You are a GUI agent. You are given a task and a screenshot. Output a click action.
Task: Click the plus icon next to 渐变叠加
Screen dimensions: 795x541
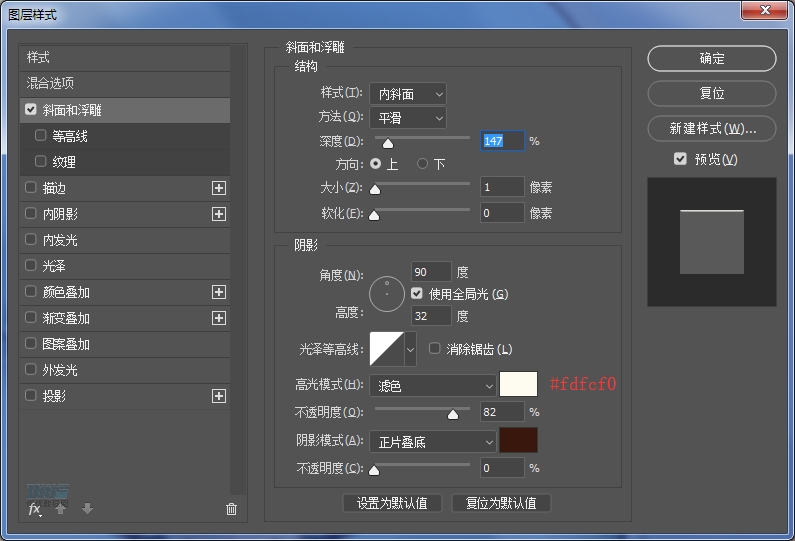219,318
